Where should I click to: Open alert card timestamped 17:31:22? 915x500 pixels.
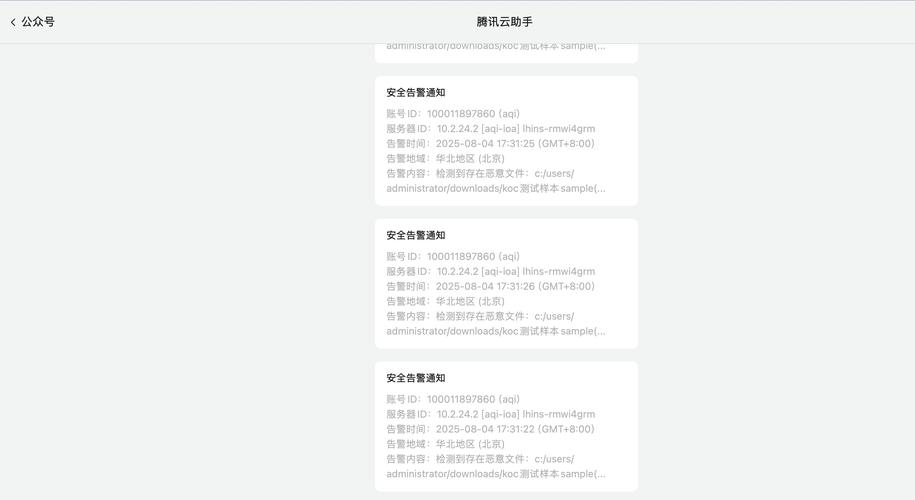[506, 426]
